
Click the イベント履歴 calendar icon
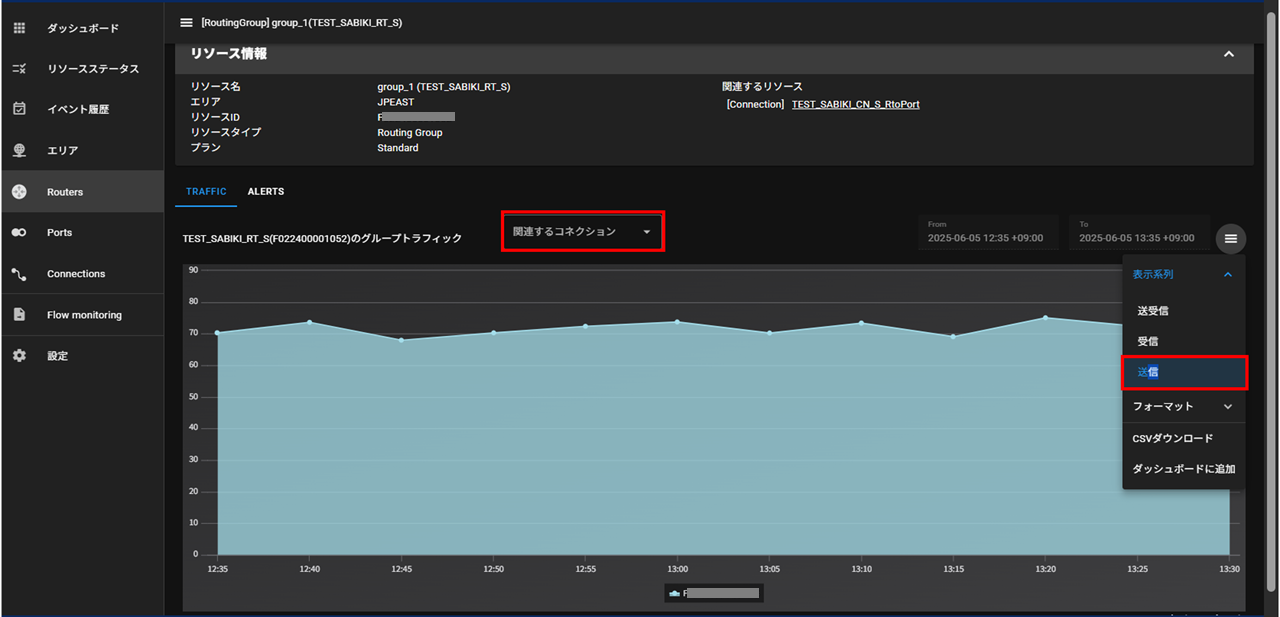(x=19, y=109)
